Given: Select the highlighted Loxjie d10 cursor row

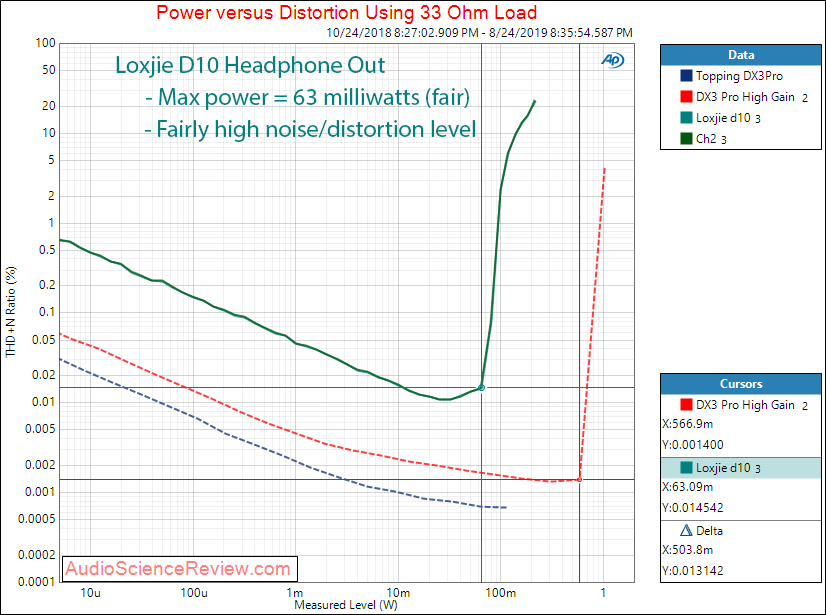Looking at the screenshot, I should pos(741,468).
